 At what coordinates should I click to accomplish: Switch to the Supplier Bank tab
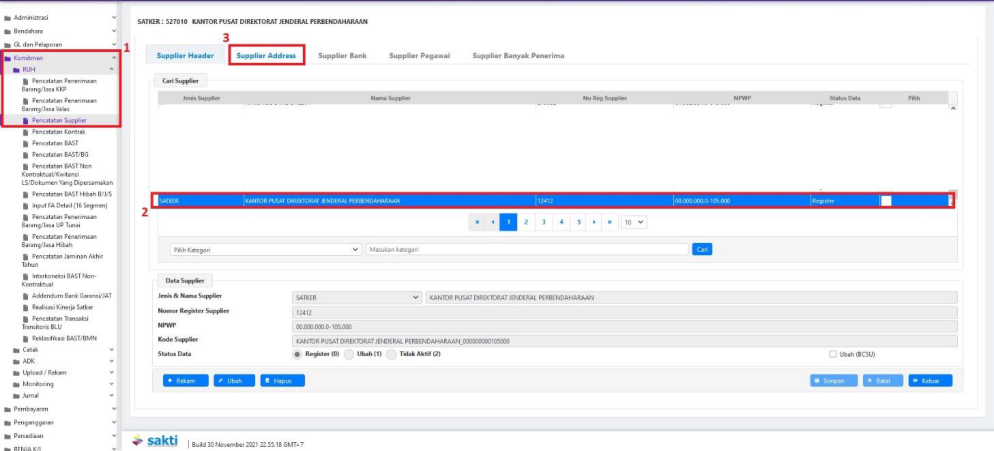[x=342, y=56]
